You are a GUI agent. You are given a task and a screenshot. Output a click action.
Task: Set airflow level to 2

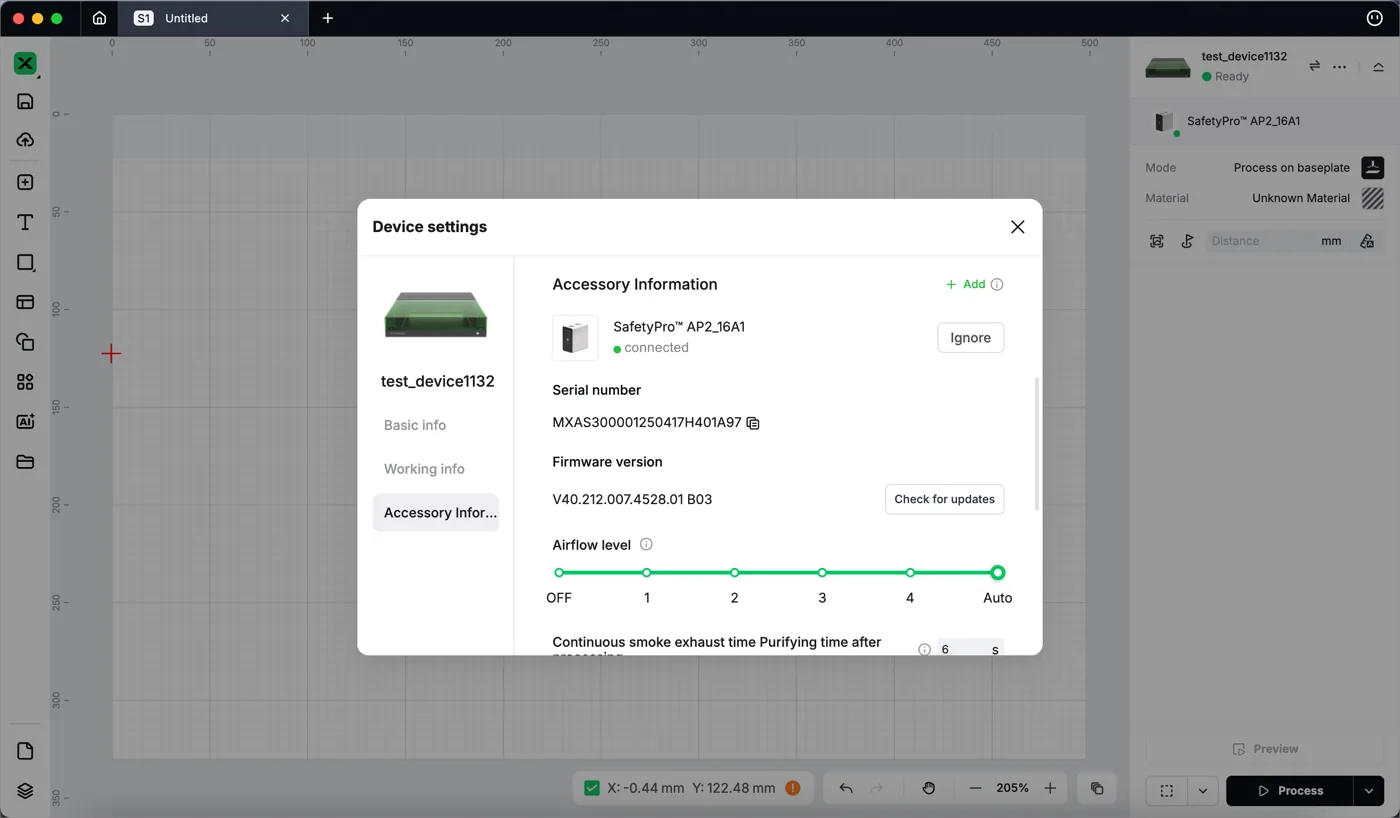tap(734, 573)
